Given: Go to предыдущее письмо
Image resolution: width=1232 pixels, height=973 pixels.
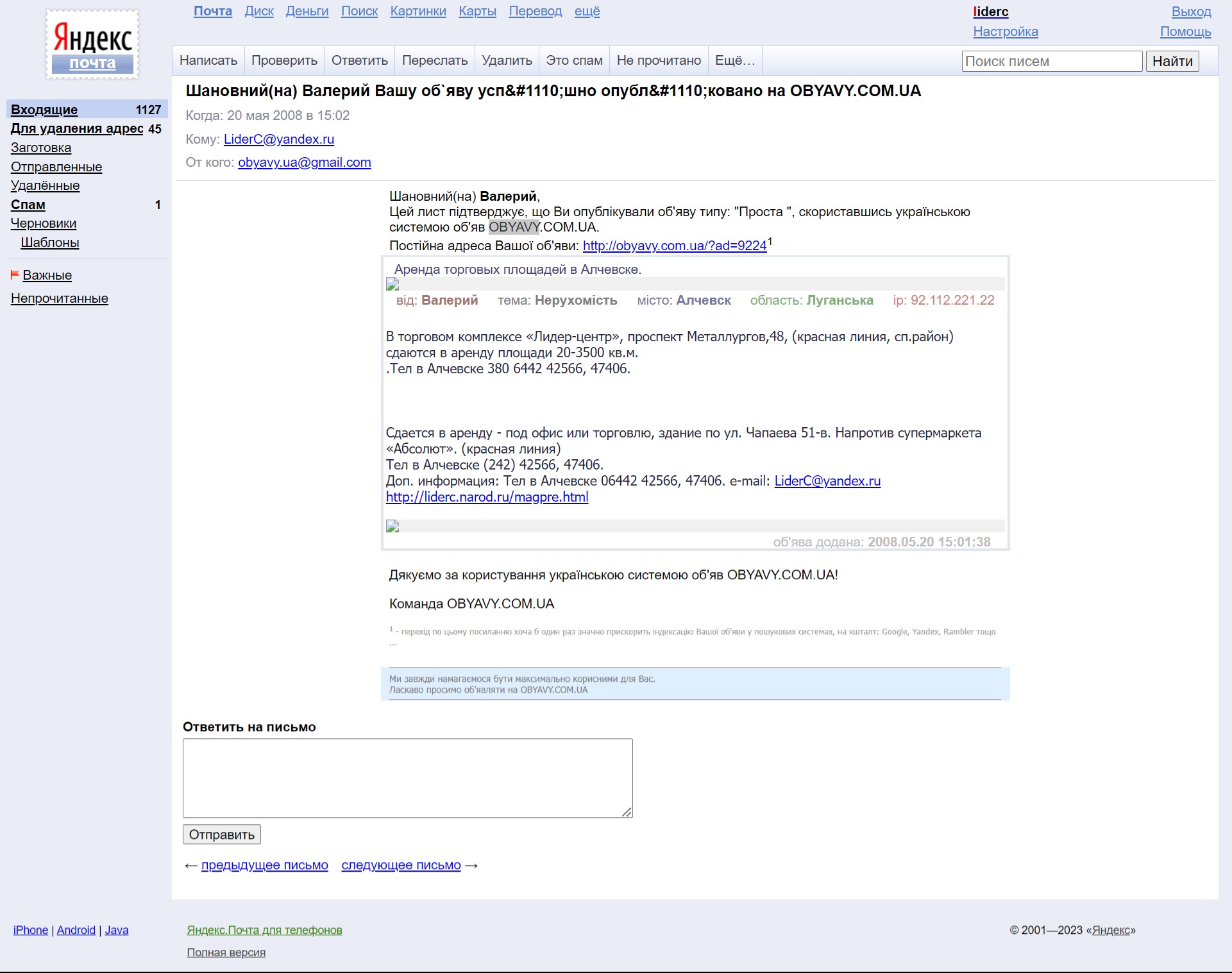Looking at the screenshot, I should 265,865.
